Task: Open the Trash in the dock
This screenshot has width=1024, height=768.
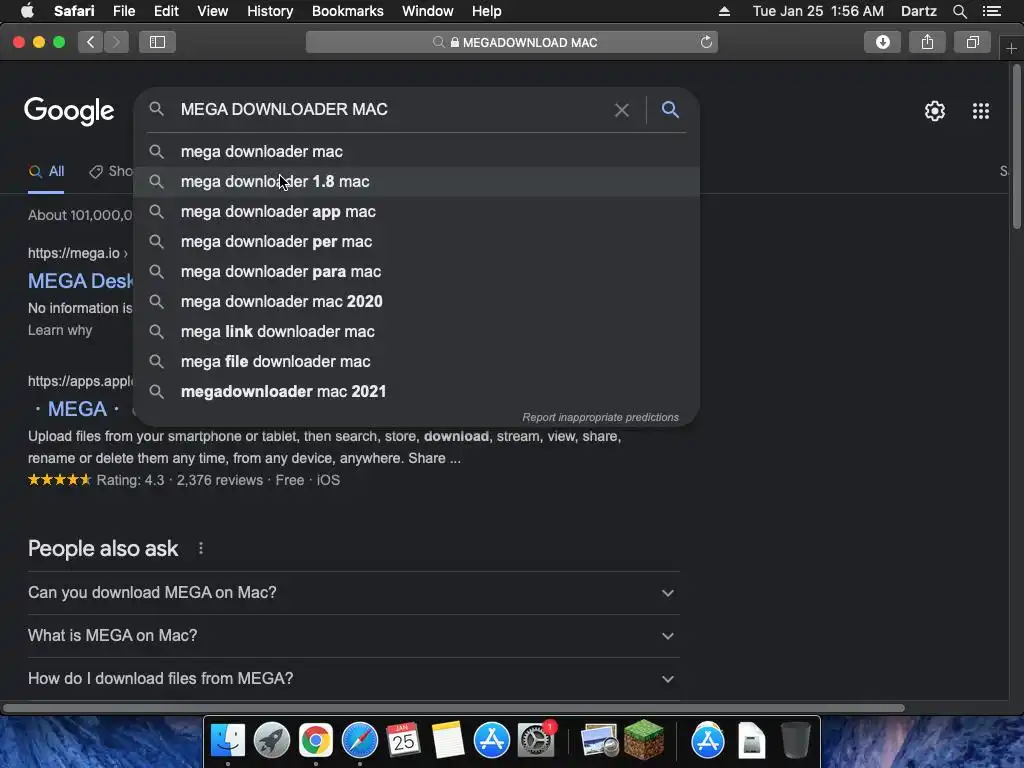Action: 795,741
